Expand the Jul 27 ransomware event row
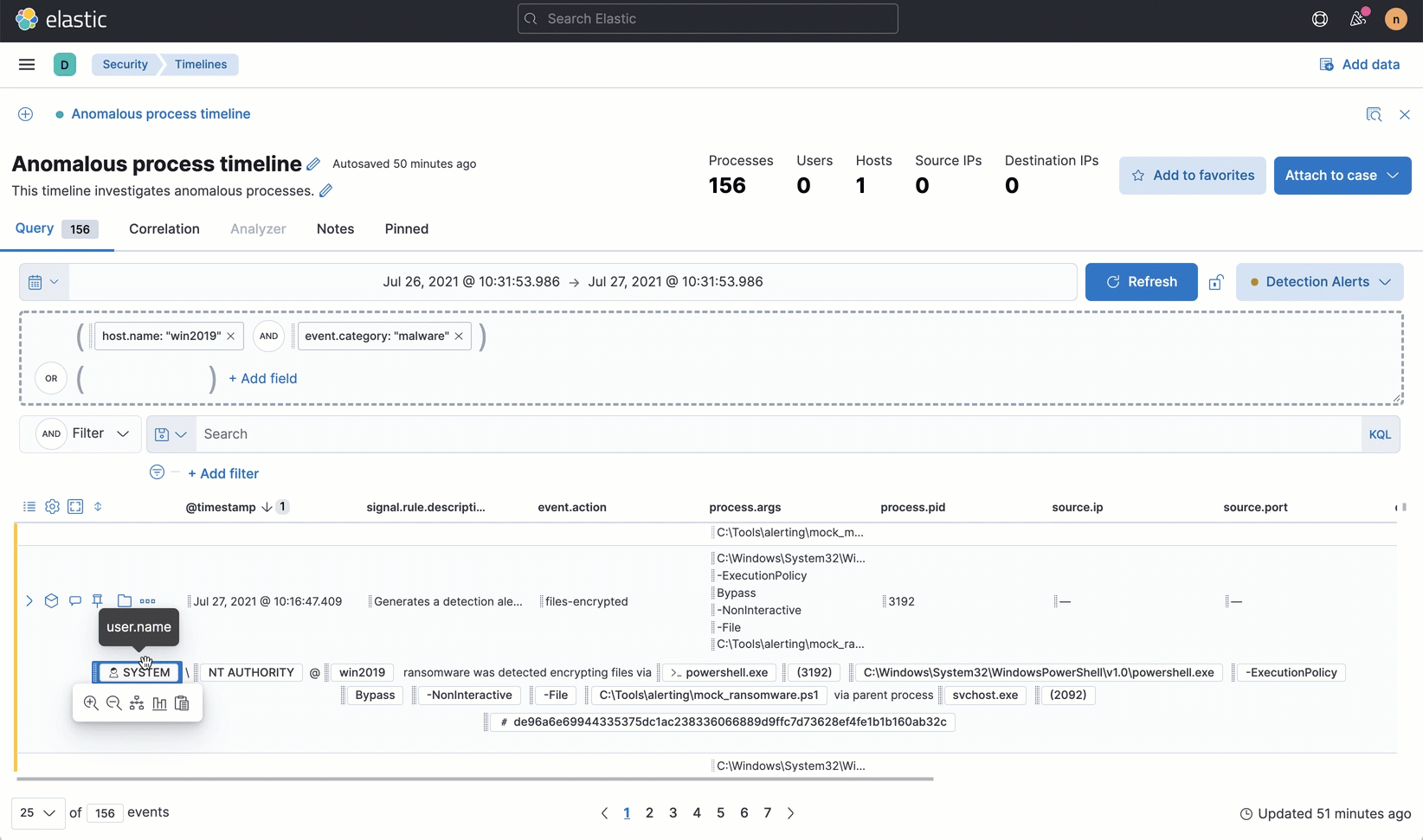 [29, 600]
